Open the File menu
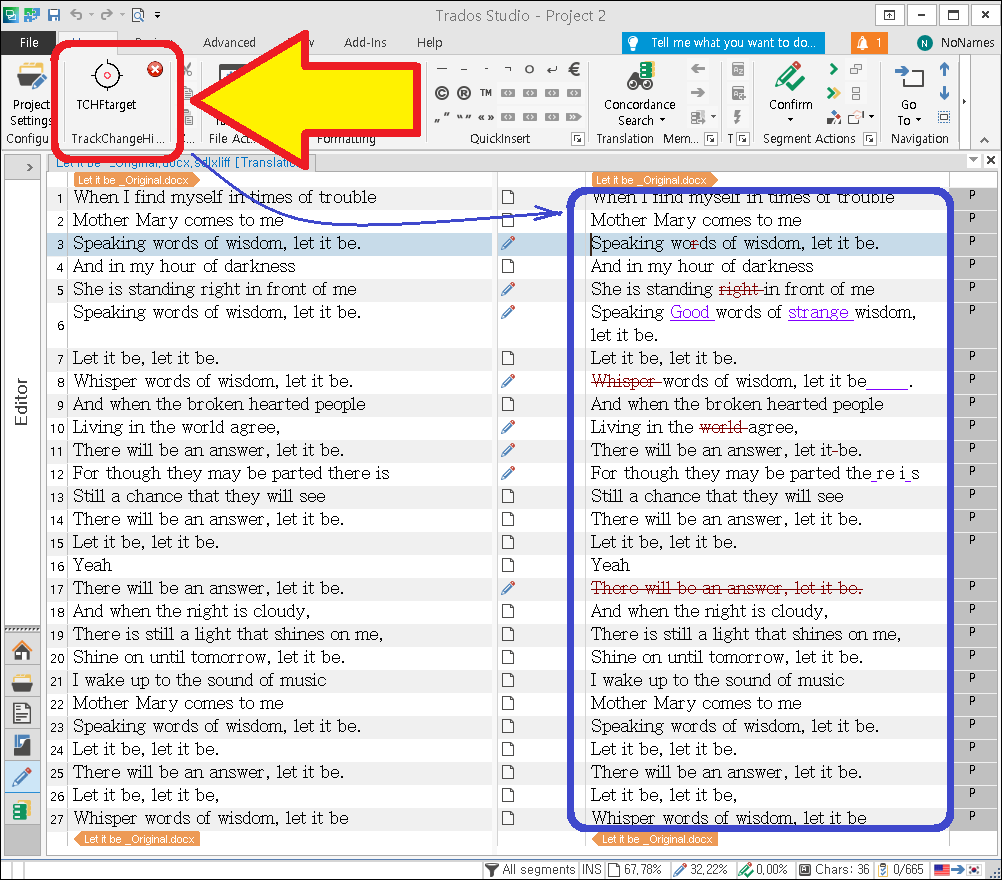The height and width of the screenshot is (880, 1002). coord(29,42)
